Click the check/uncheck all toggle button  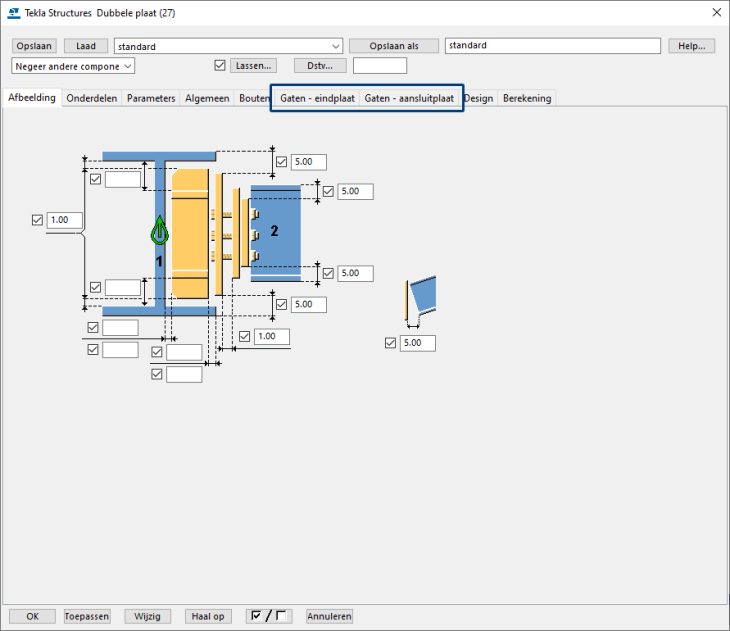pyautogui.click(x=269, y=616)
